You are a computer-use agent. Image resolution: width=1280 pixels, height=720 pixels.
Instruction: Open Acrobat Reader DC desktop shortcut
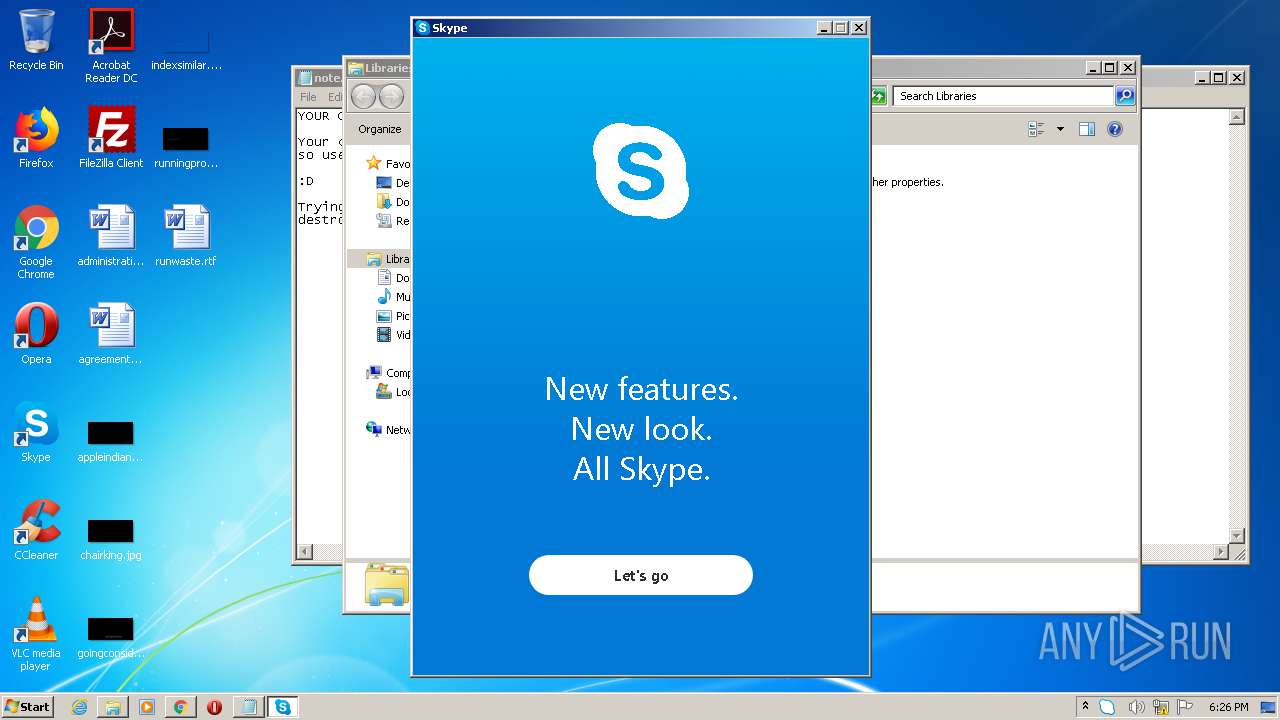pos(111,46)
